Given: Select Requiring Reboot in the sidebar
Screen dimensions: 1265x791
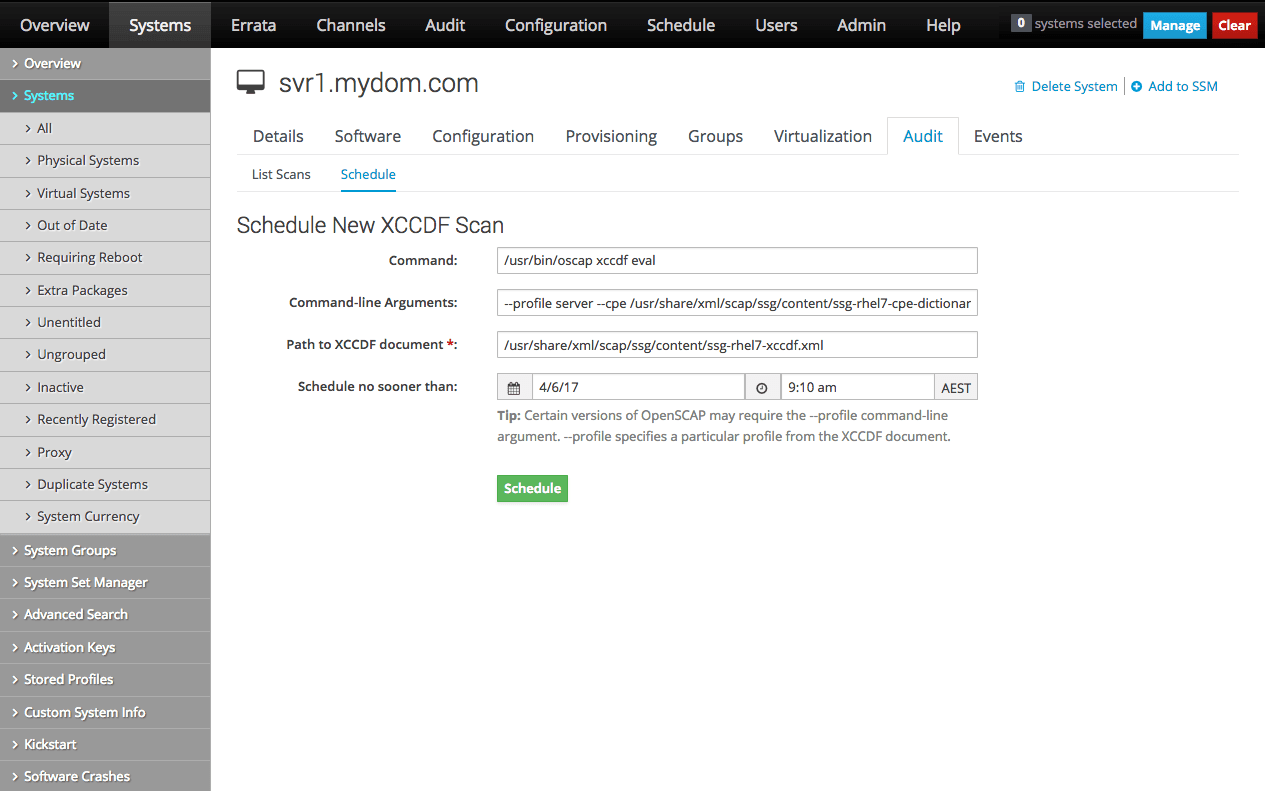Looking at the screenshot, I should point(105,257).
